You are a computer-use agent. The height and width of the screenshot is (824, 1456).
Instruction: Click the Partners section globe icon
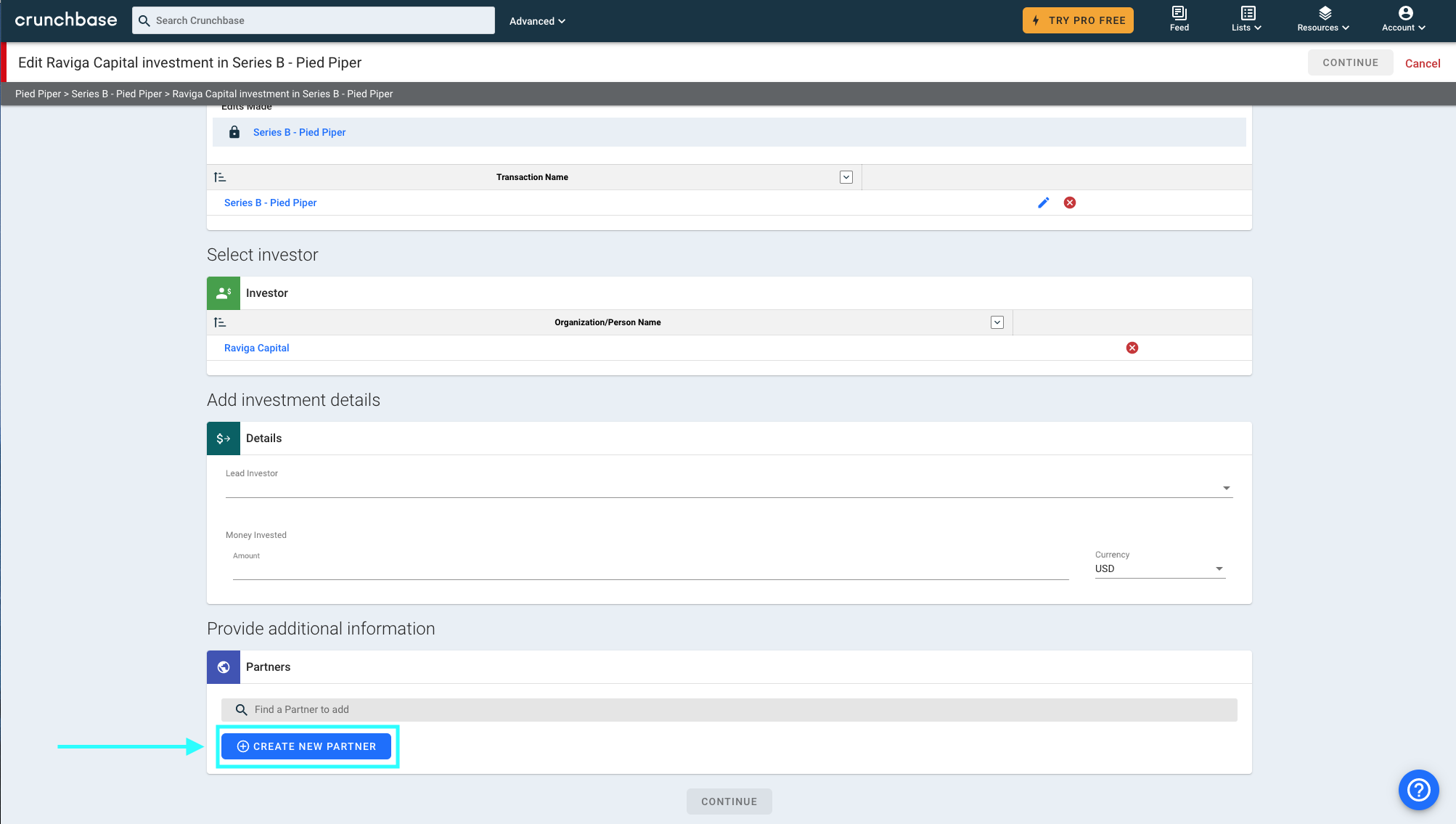point(224,667)
